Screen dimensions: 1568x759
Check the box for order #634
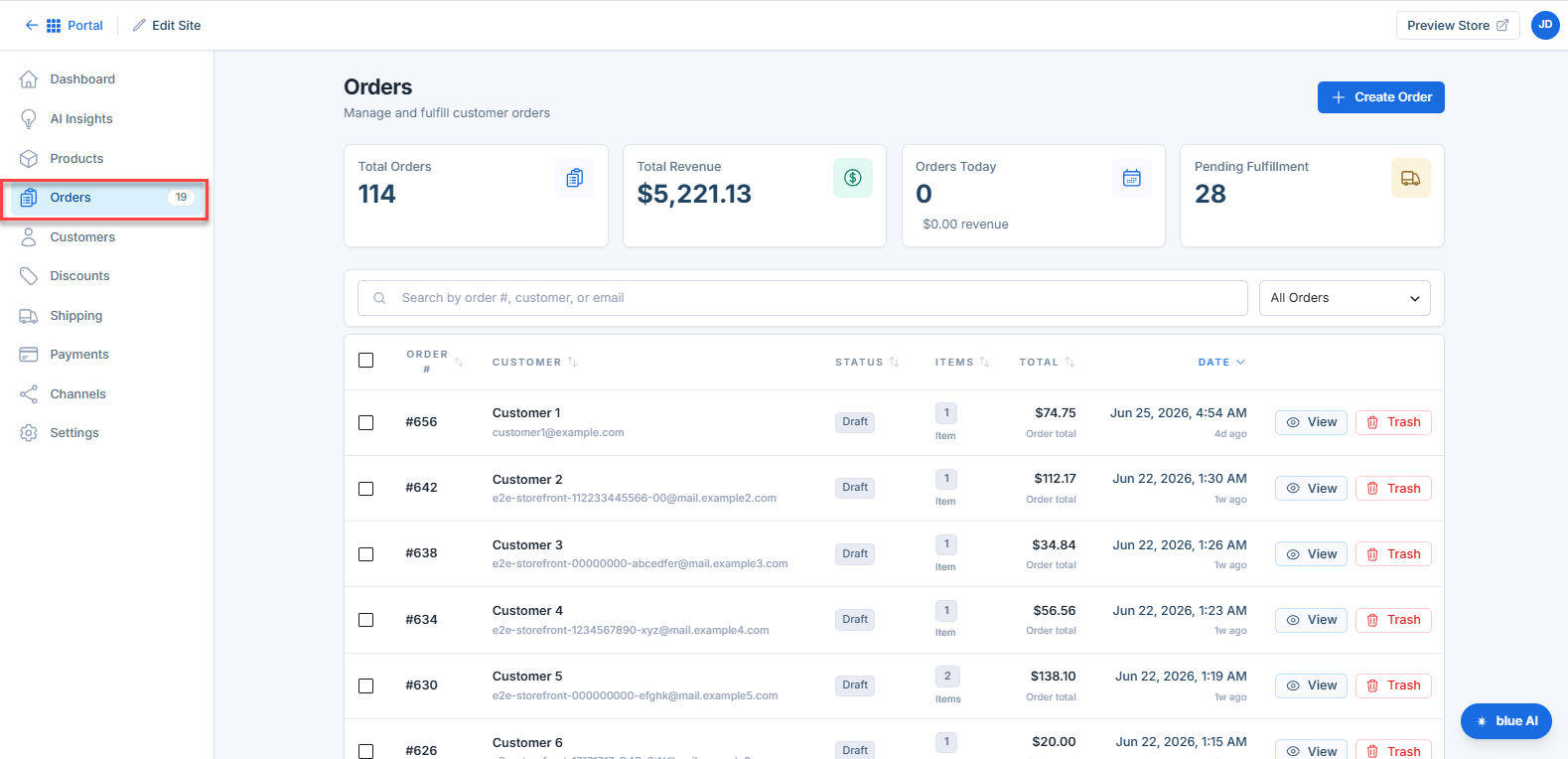pos(366,620)
